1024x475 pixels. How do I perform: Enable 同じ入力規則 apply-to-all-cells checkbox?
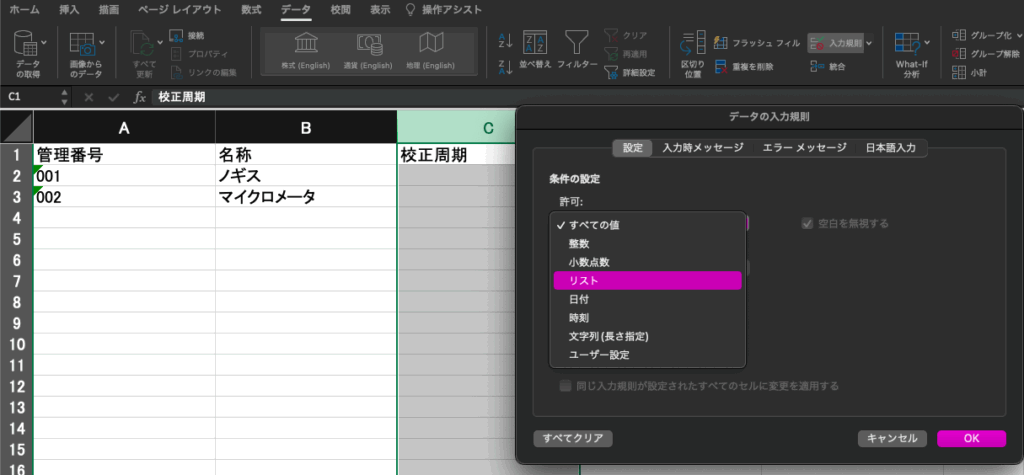pos(567,385)
